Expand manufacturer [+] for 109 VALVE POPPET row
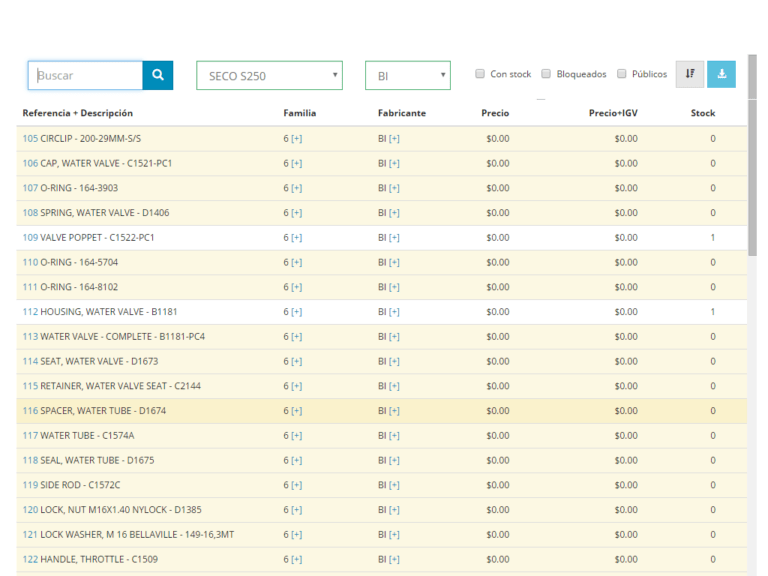The height and width of the screenshot is (576, 768). 394,238
